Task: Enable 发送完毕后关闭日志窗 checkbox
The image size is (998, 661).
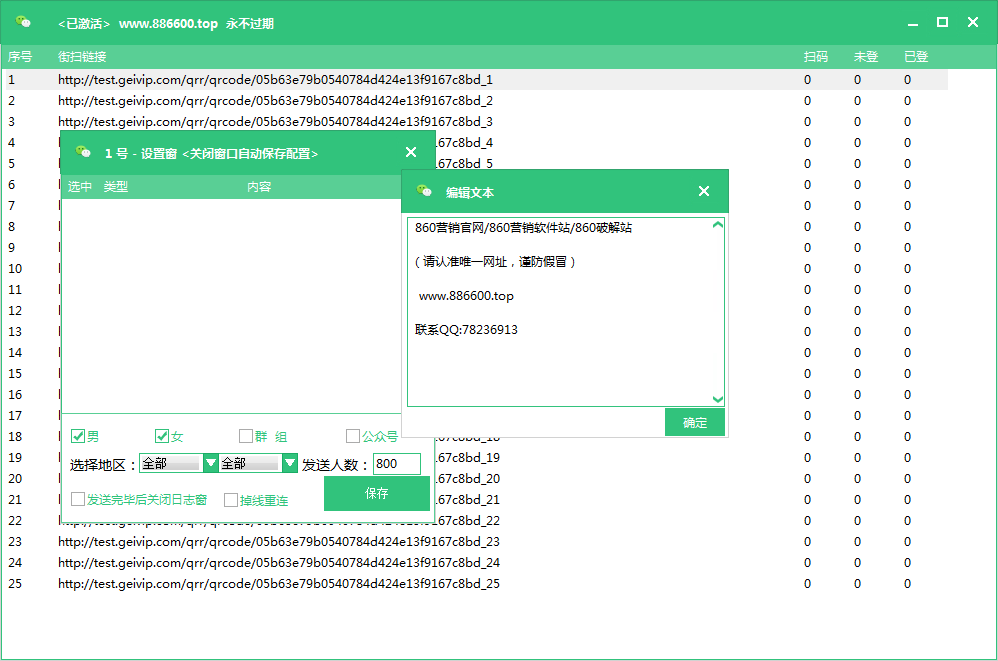Action: click(x=78, y=499)
